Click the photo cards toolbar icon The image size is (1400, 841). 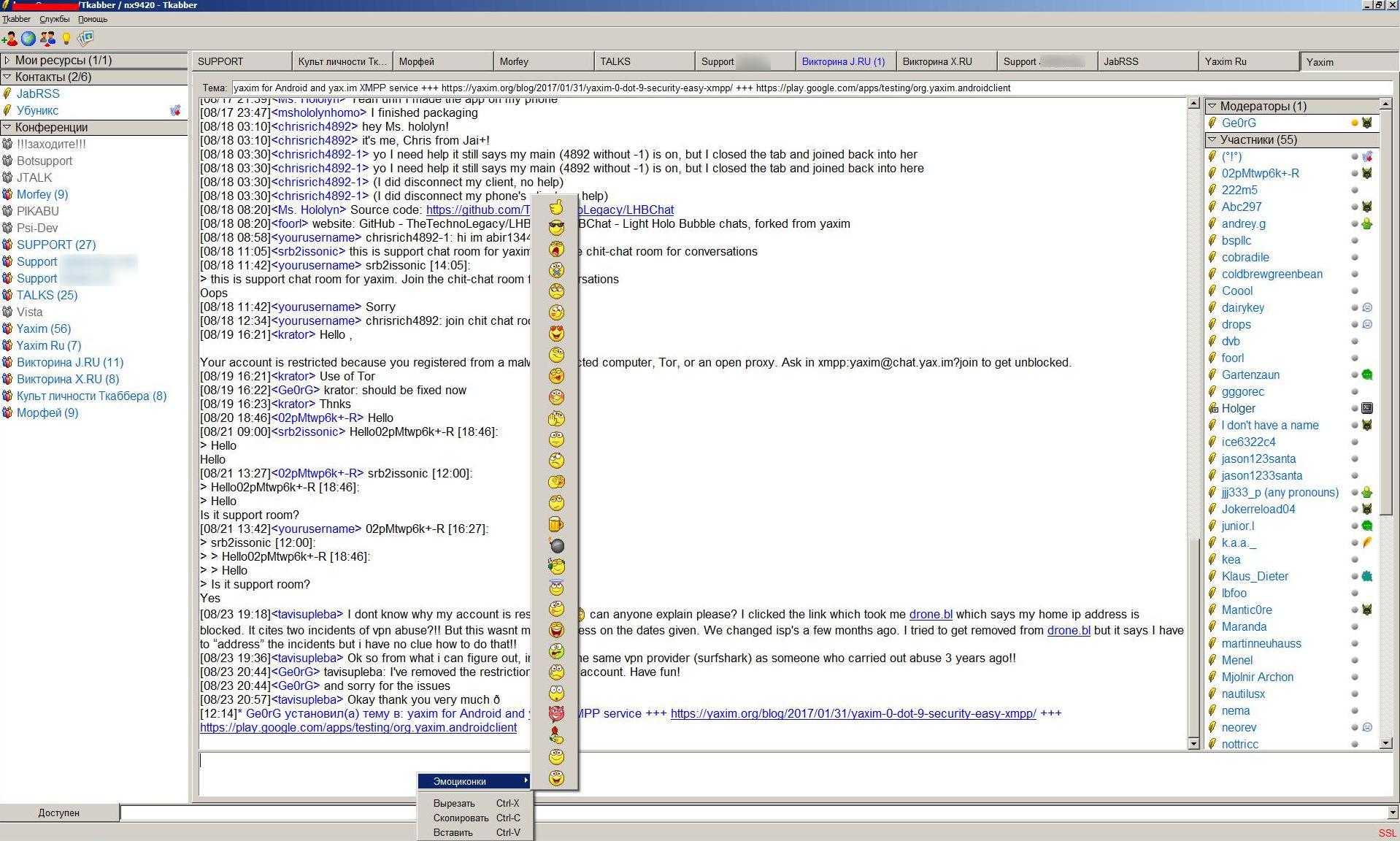pos(85,39)
